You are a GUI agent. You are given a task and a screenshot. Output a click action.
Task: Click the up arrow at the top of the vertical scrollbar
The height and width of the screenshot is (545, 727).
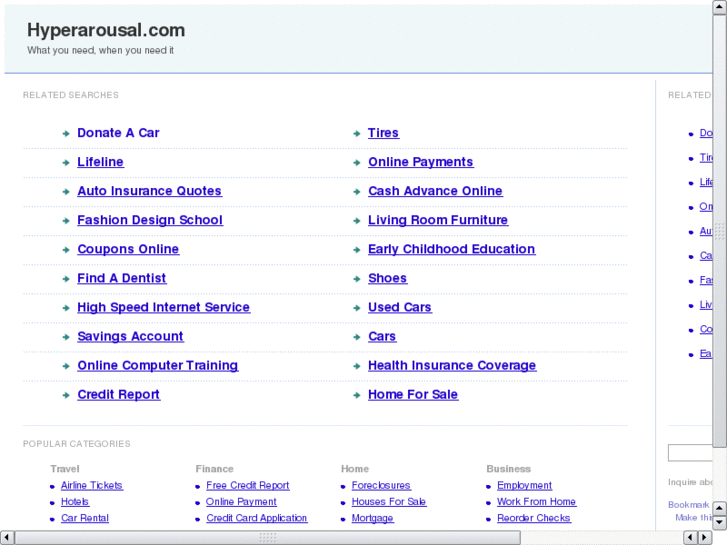[x=719, y=7]
